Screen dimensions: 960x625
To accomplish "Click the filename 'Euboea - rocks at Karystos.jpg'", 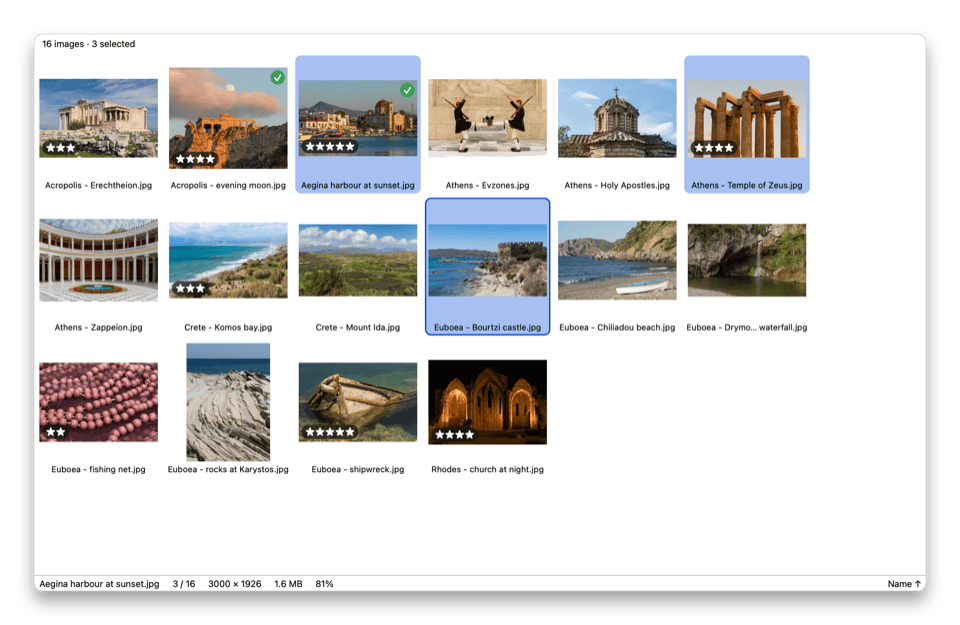I will coord(228,470).
